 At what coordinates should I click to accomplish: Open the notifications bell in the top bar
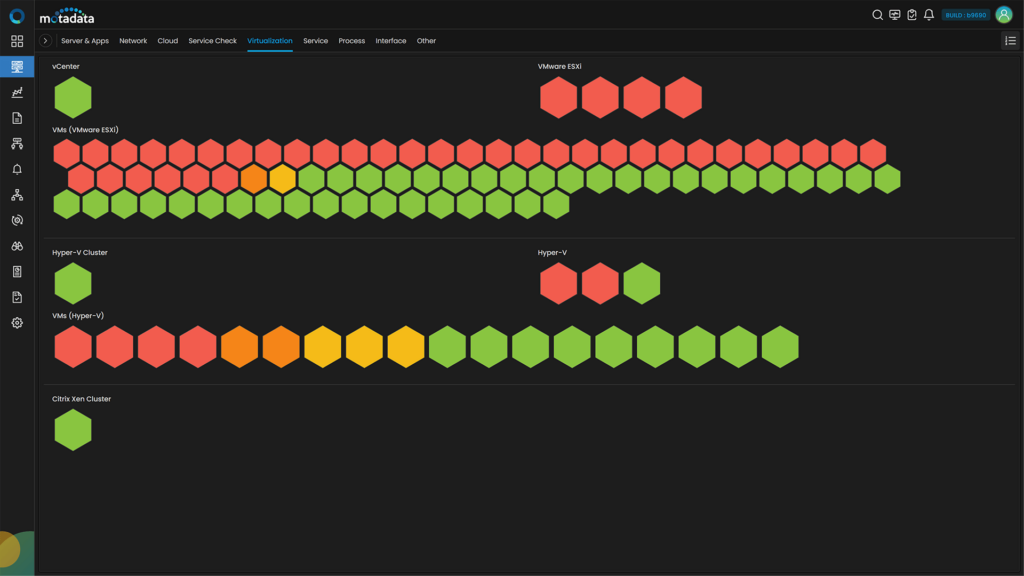tap(929, 14)
